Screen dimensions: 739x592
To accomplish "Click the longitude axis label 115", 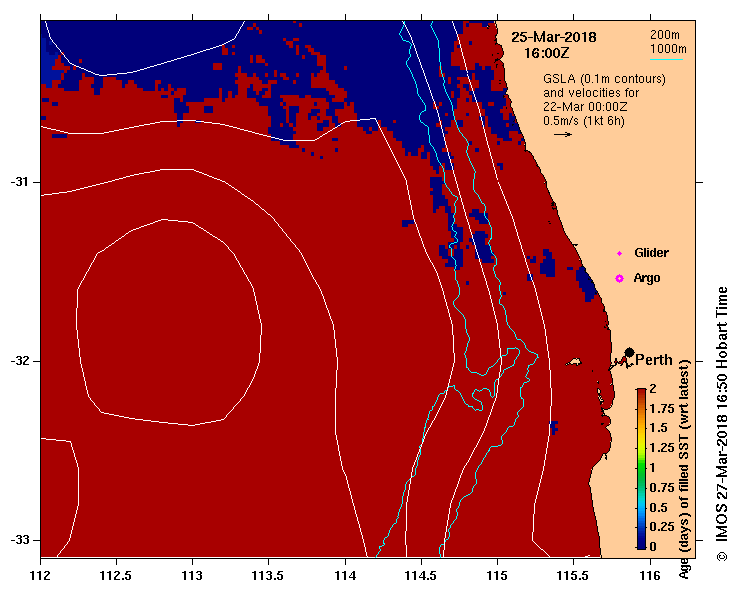I will 497,576.
